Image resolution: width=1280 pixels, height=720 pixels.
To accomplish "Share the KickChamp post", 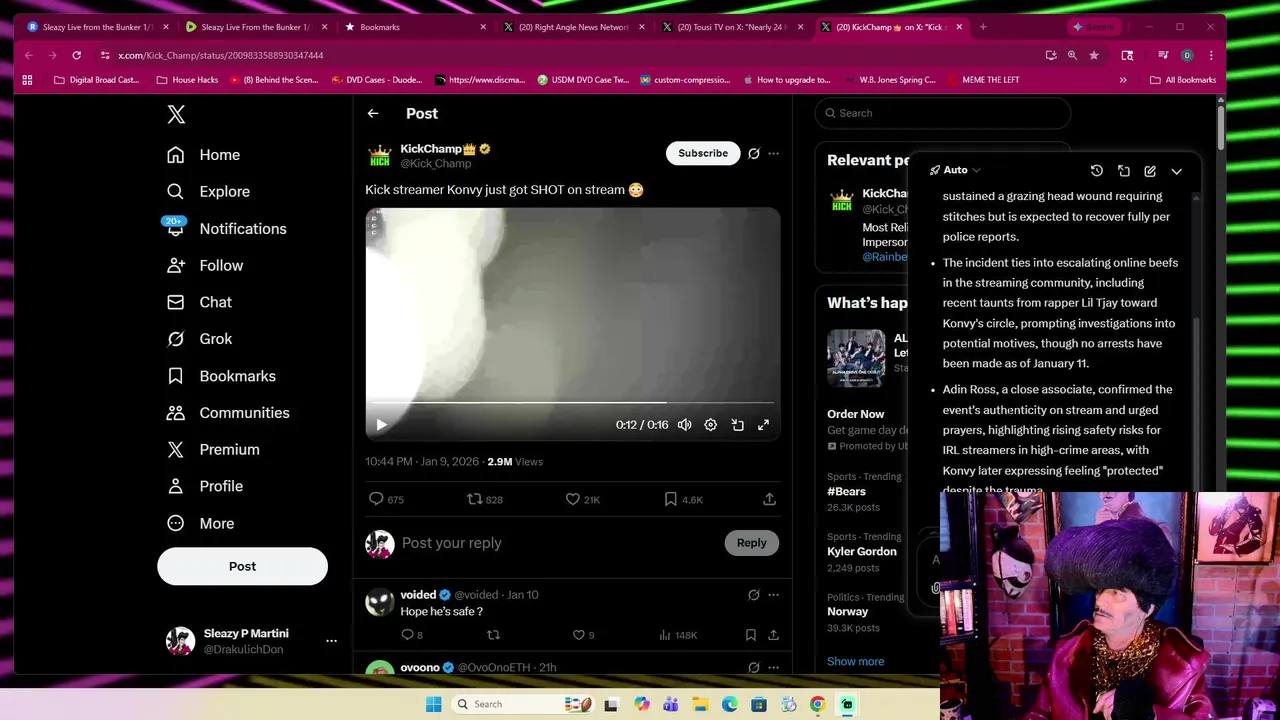I will (x=769, y=499).
